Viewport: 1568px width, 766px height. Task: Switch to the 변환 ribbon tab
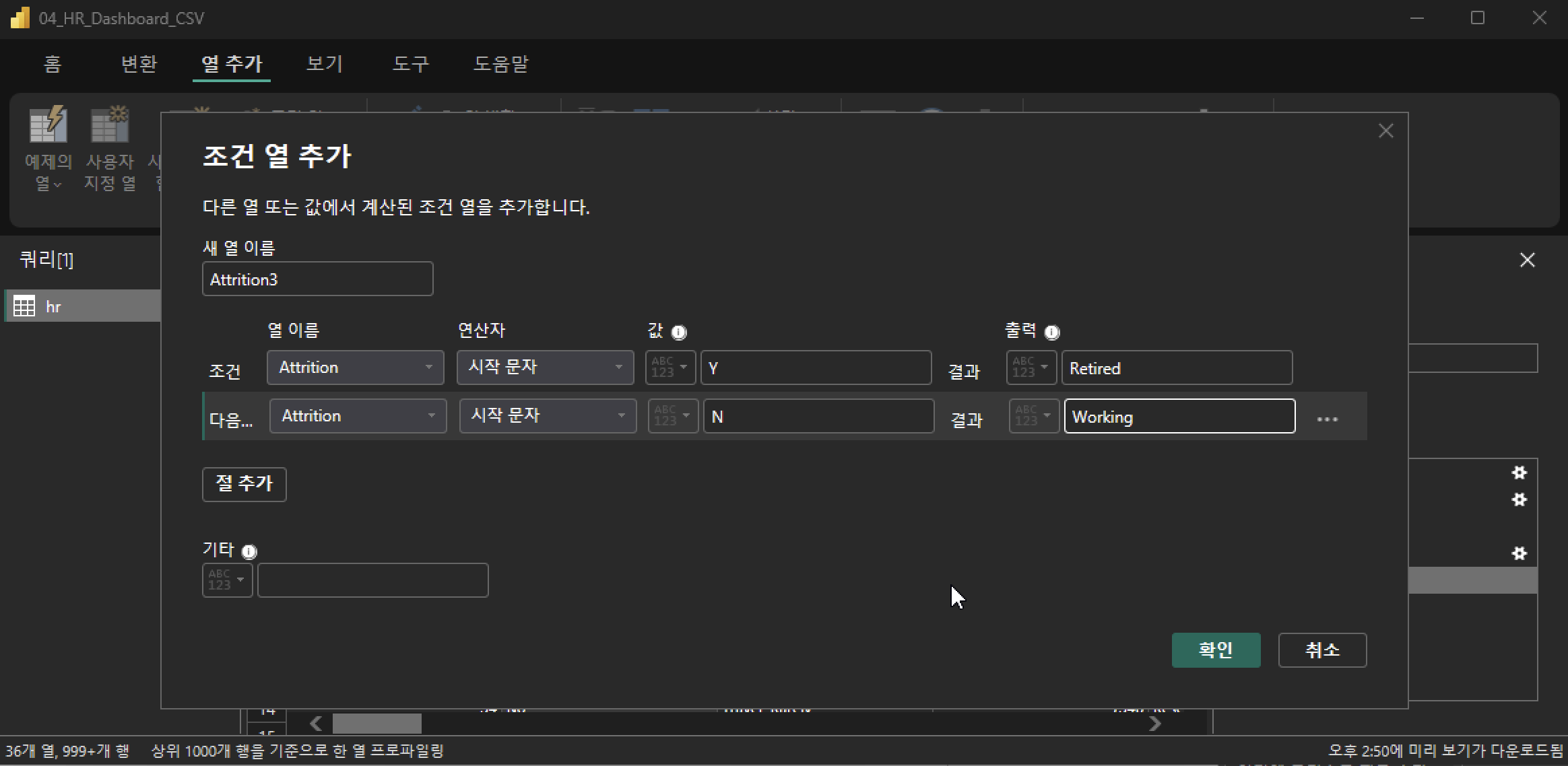[x=139, y=64]
